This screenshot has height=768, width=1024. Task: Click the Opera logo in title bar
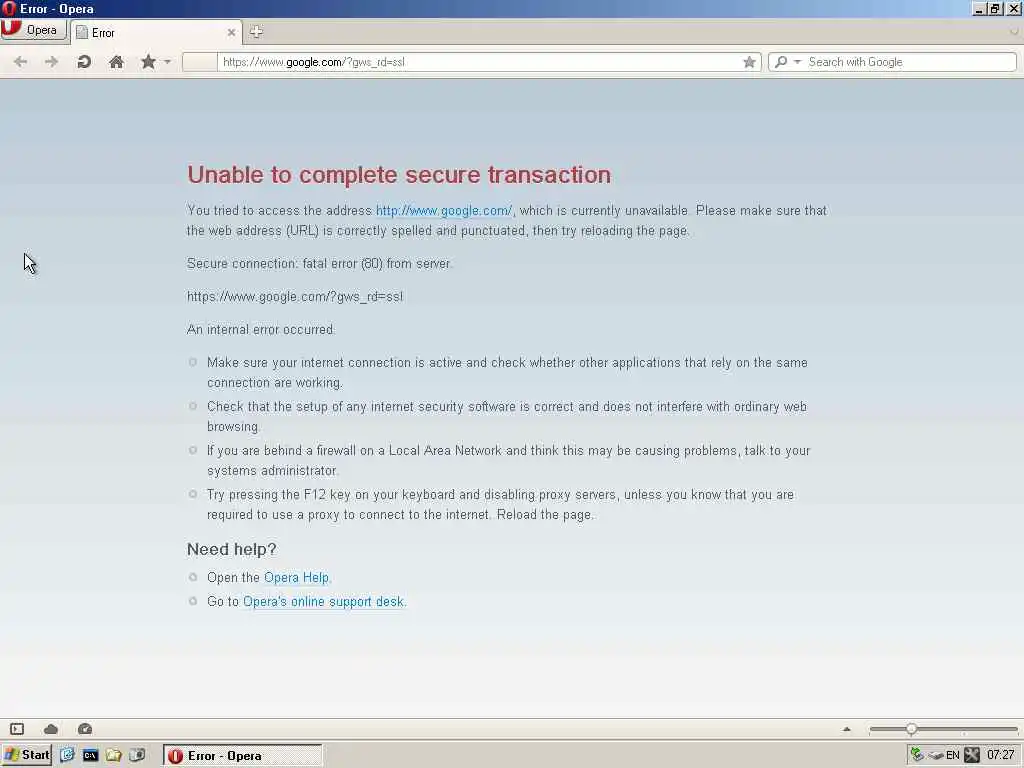pos(9,8)
